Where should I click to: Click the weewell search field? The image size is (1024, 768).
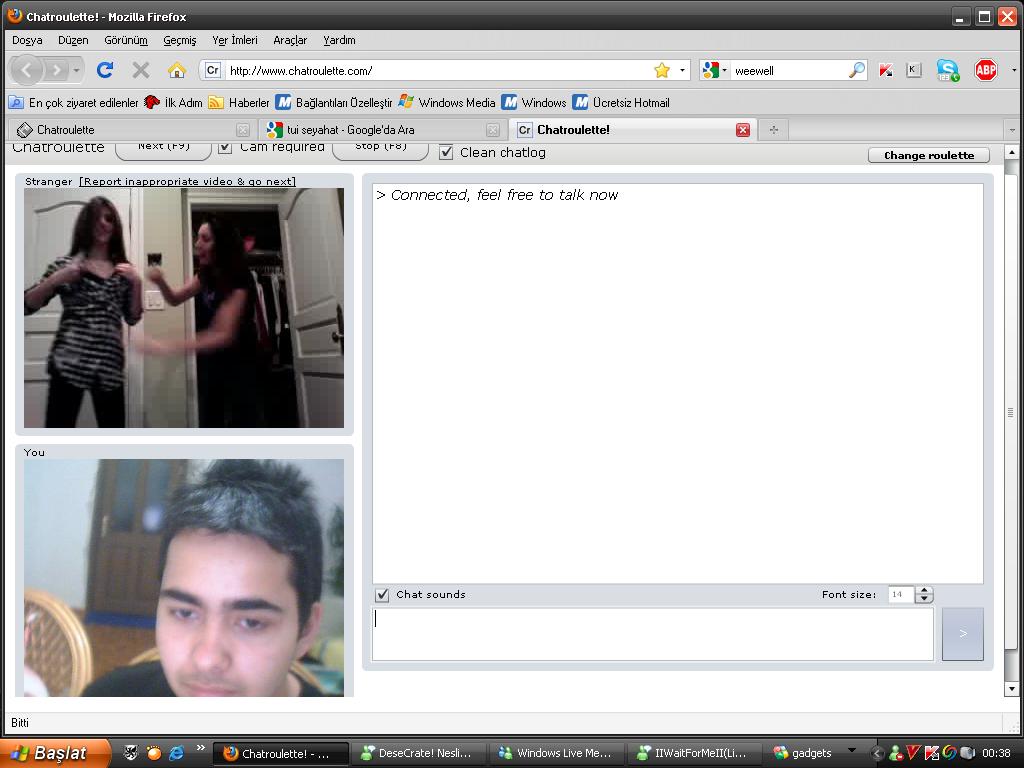coord(789,71)
